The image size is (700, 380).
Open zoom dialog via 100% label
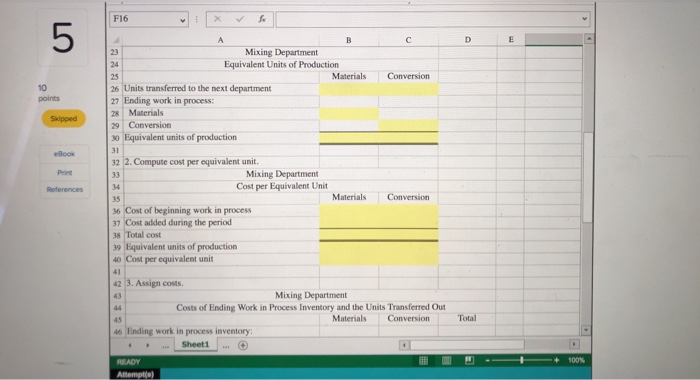[576, 360]
